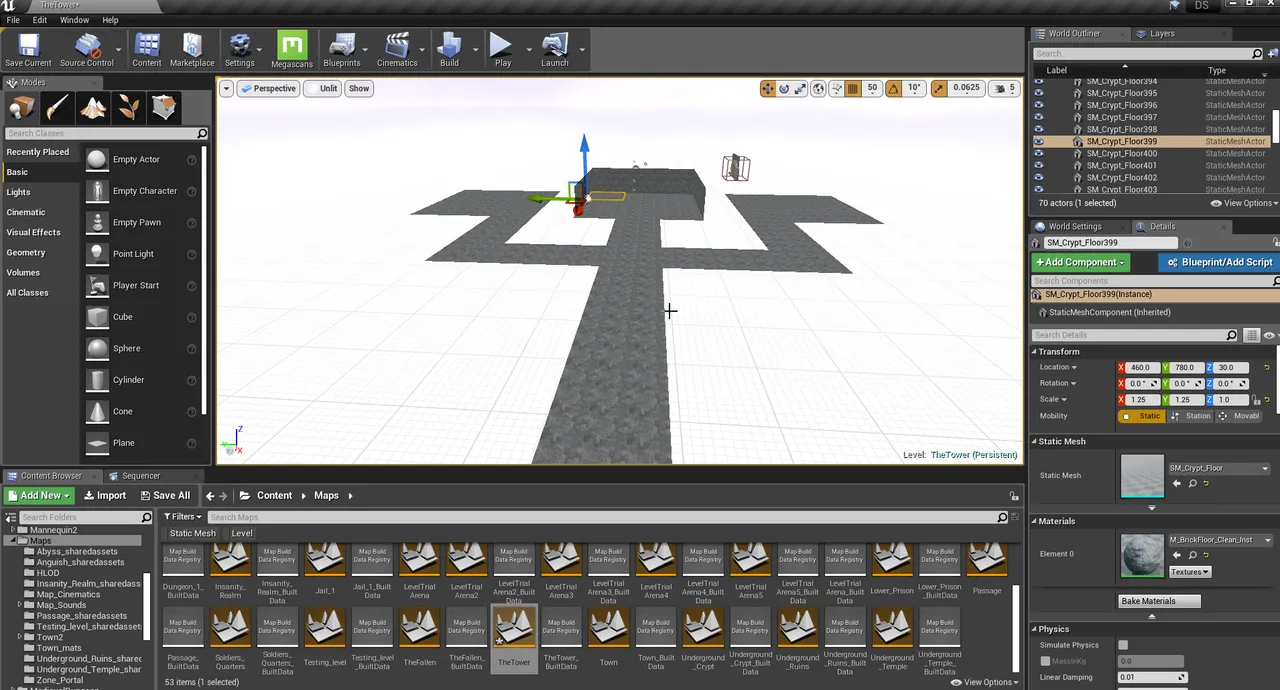Launch Megascans plugin icon
This screenshot has width=1280, height=690.
pos(291,50)
